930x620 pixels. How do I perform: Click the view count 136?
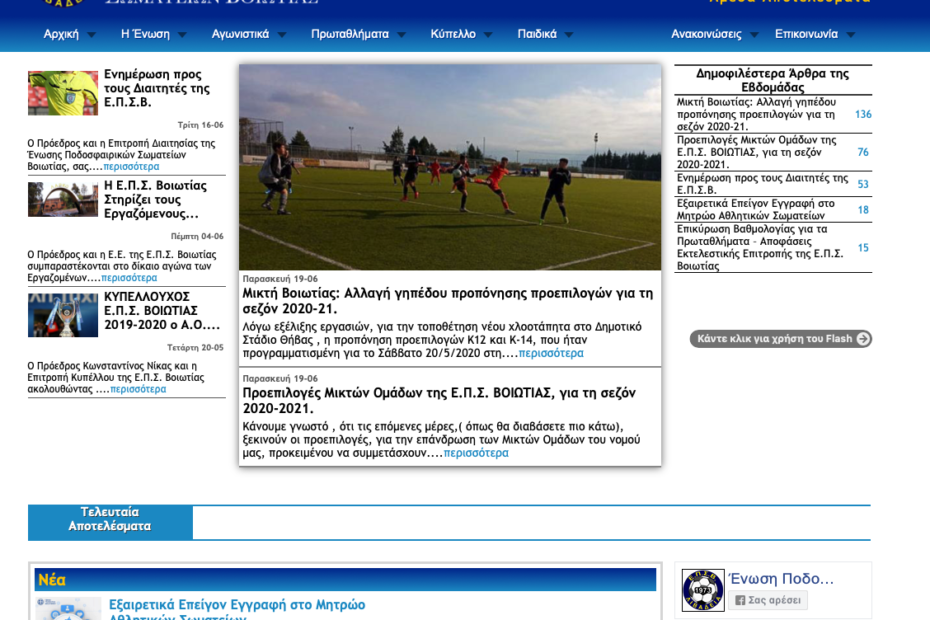863,115
